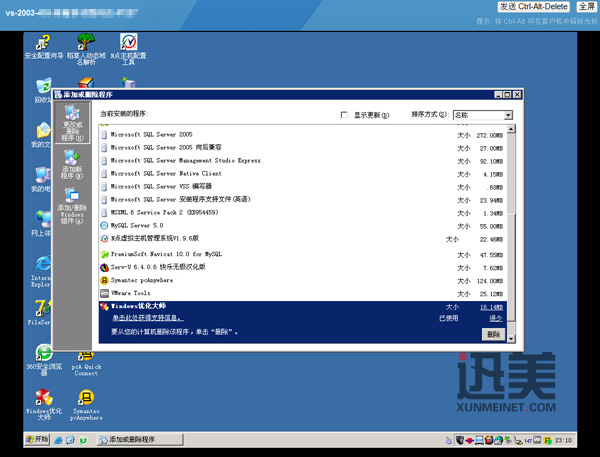Open the 回收站 desktop icon
This screenshot has width=600, height=457.
coord(43,90)
